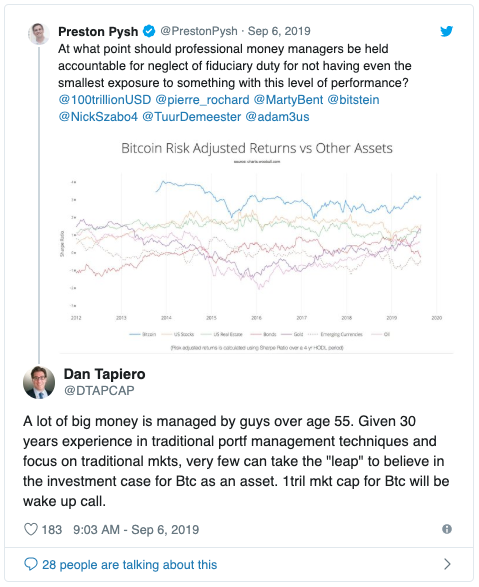
Task: Open the @bitstein mention link
Action: [353, 100]
